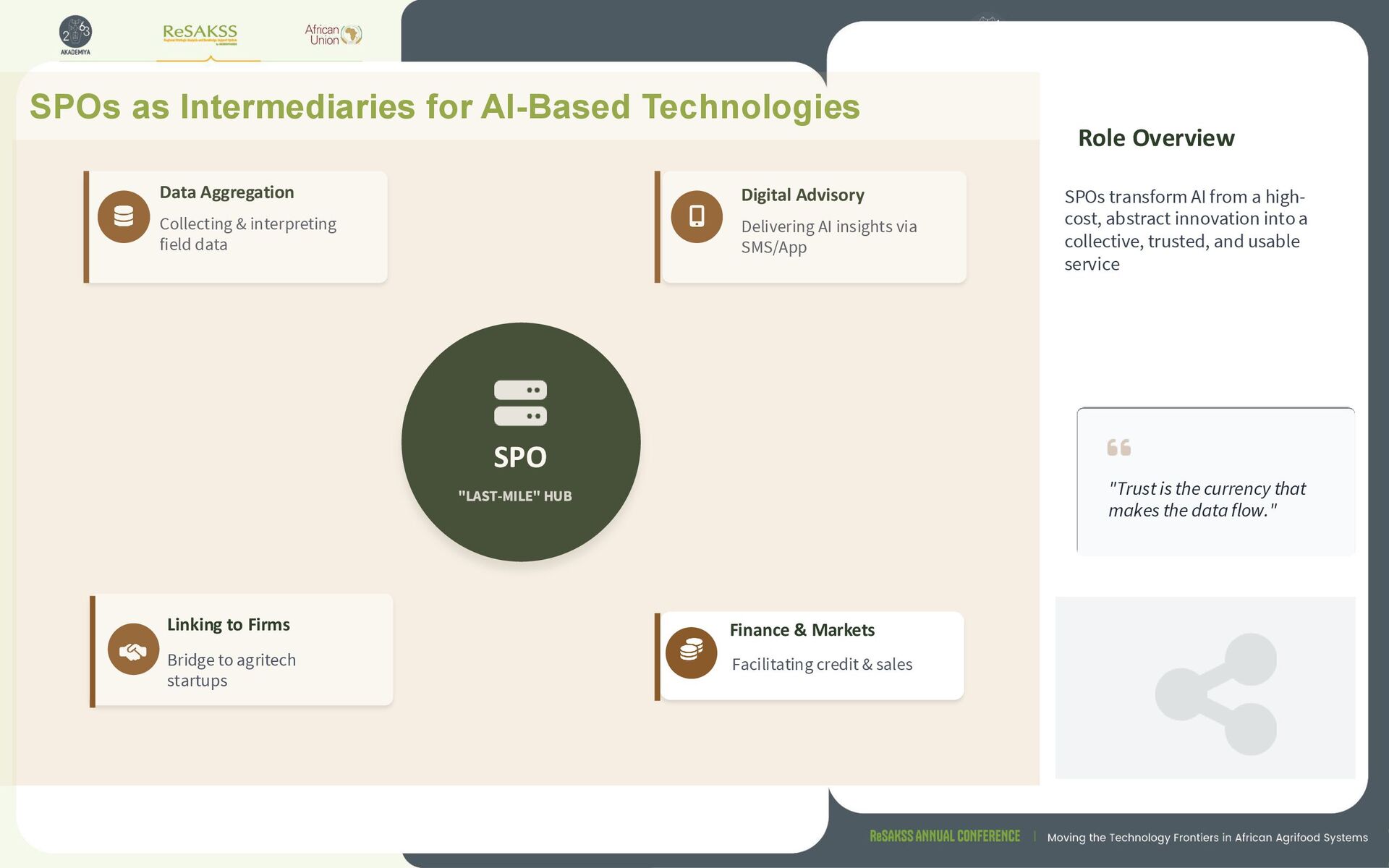Click the ReSAKSS Annual Conference footer text
Viewport: 1389px width, 868px height.
click(944, 837)
